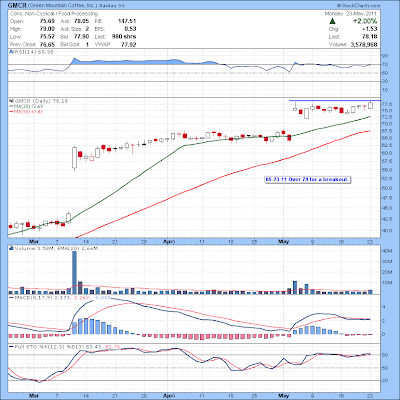Select the P/E ratio value 147.51
Screen dimensions: 400x400
[x=127, y=21]
